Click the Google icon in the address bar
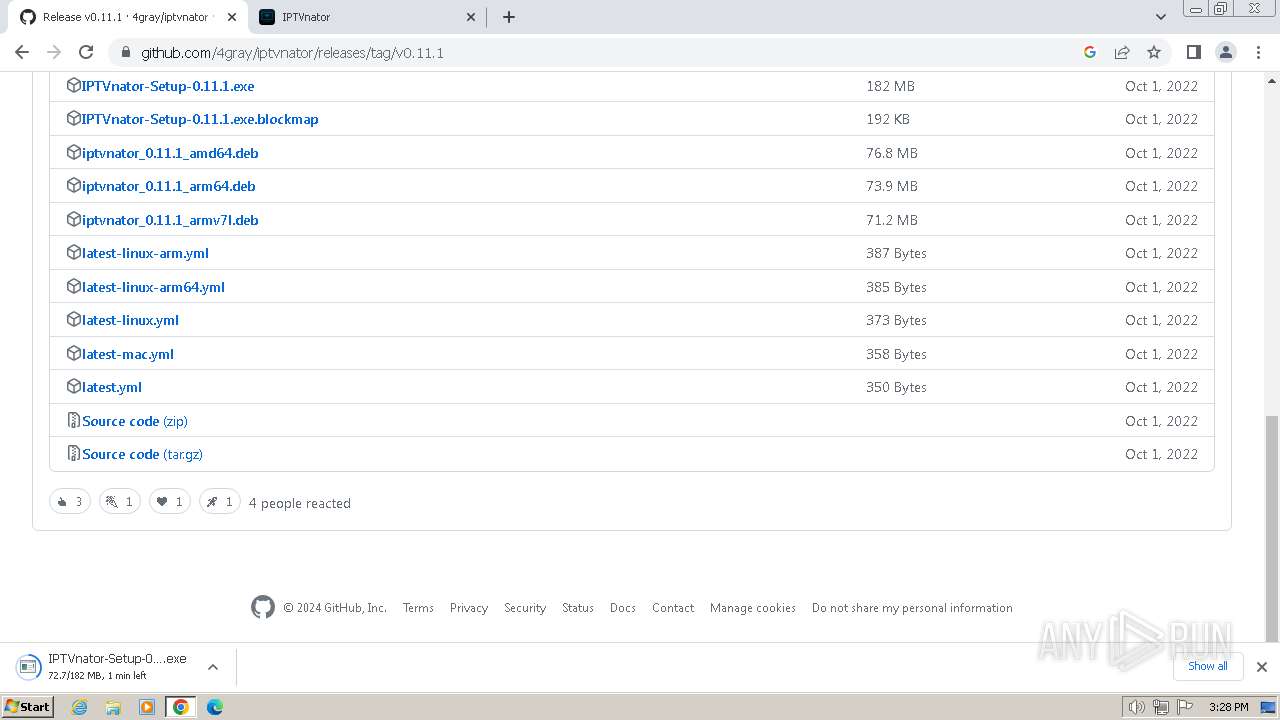This screenshot has height=720, width=1280. click(x=1090, y=52)
